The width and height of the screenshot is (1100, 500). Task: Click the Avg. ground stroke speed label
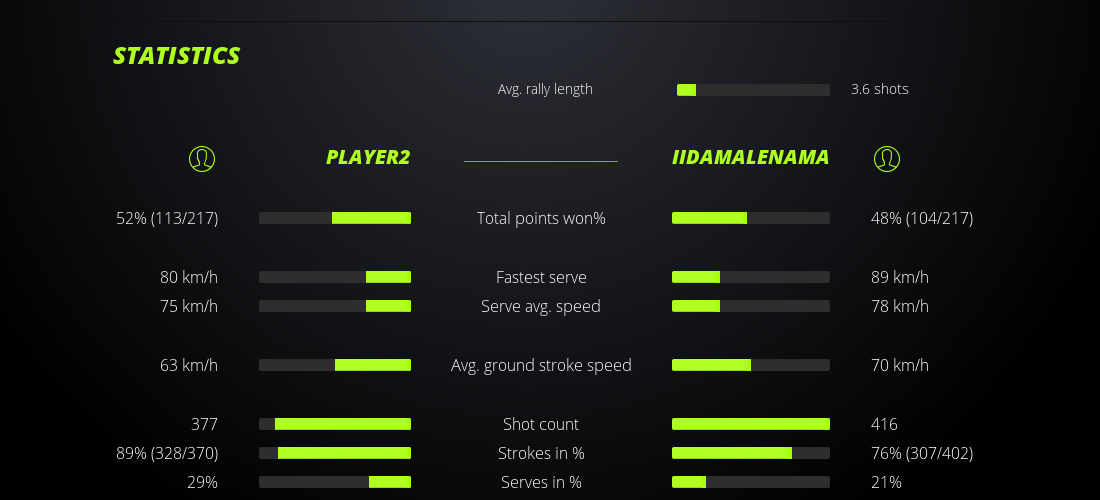541,365
